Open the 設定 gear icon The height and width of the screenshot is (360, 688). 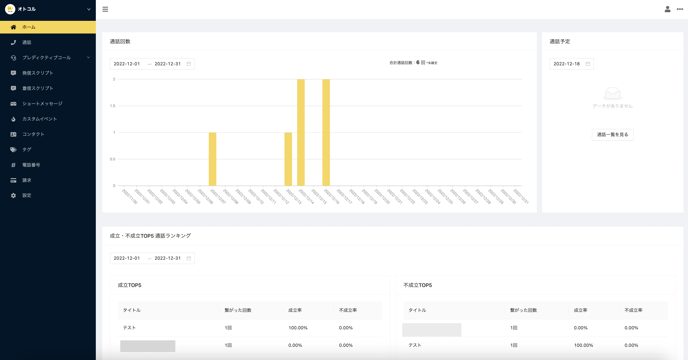(x=13, y=195)
